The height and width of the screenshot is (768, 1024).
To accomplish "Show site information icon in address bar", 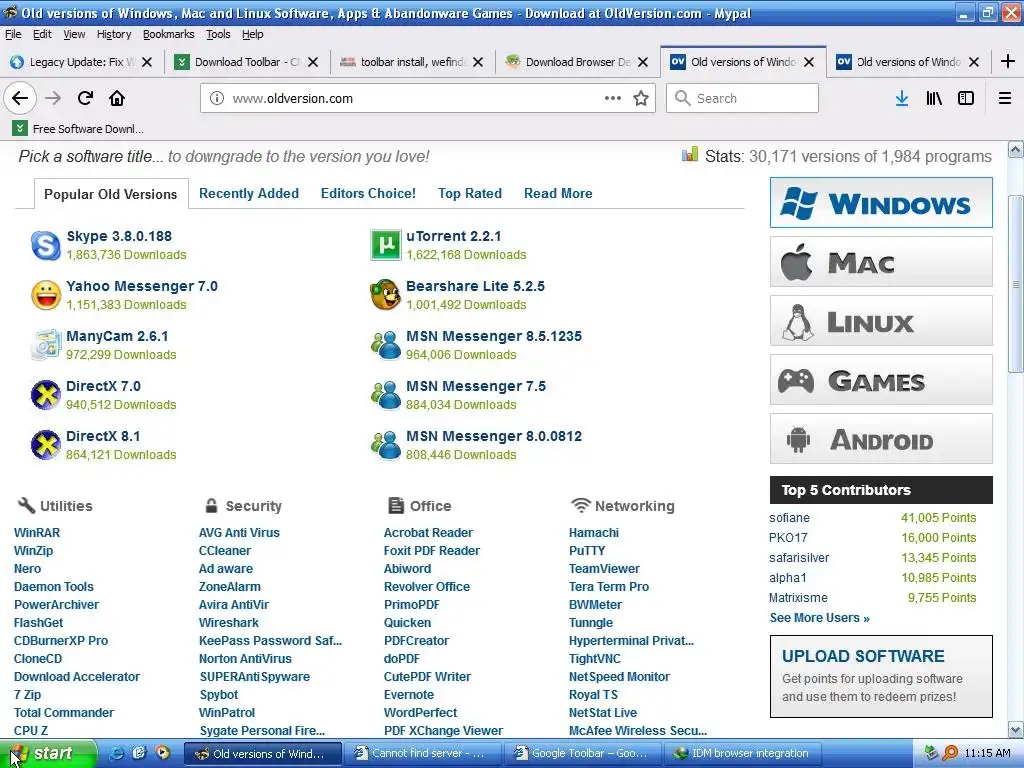I will pyautogui.click(x=217, y=98).
